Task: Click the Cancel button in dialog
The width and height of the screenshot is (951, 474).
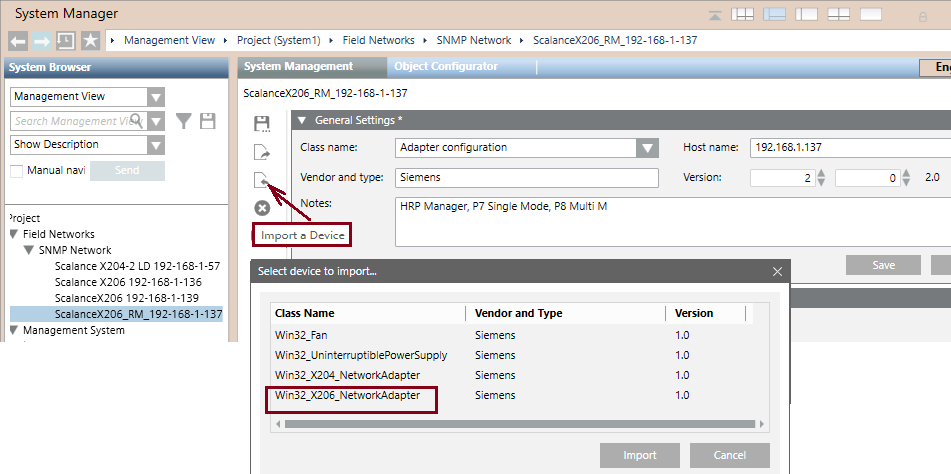Action: [x=729, y=455]
